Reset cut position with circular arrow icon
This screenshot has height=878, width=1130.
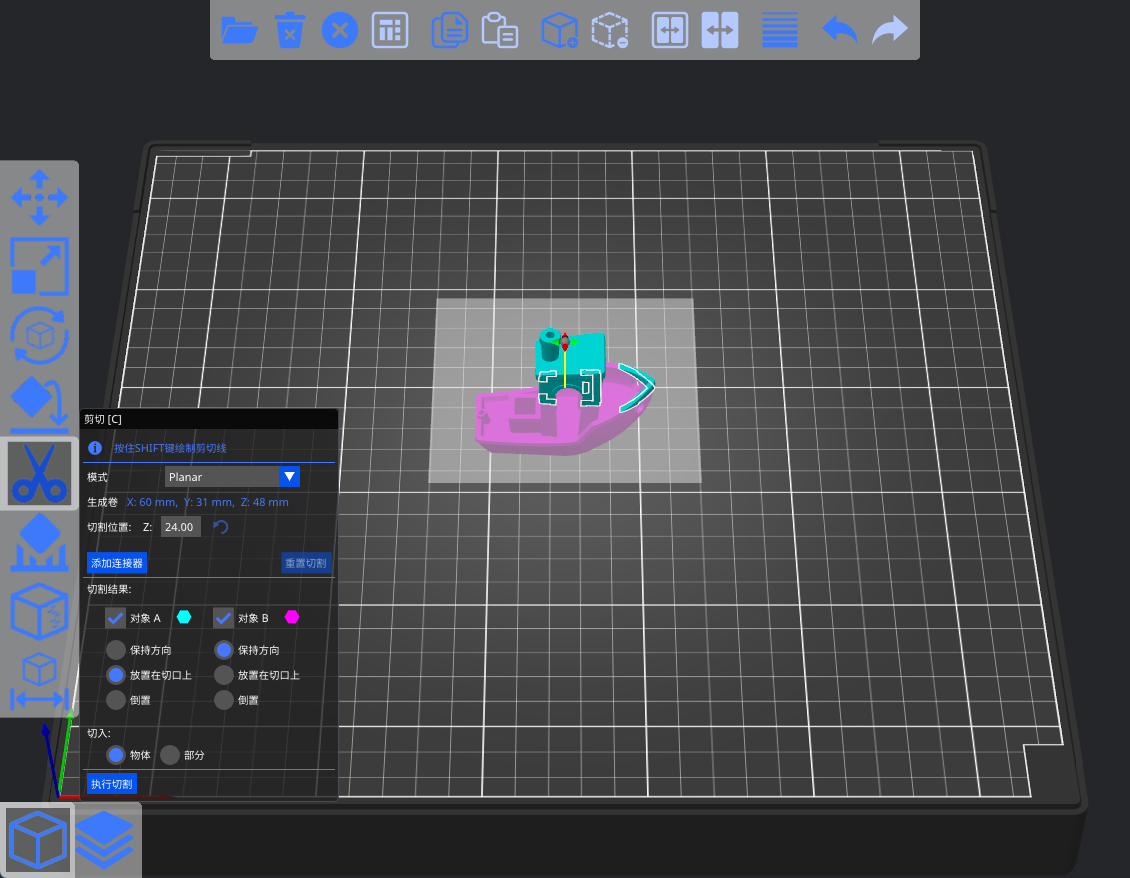pyautogui.click(x=221, y=527)
